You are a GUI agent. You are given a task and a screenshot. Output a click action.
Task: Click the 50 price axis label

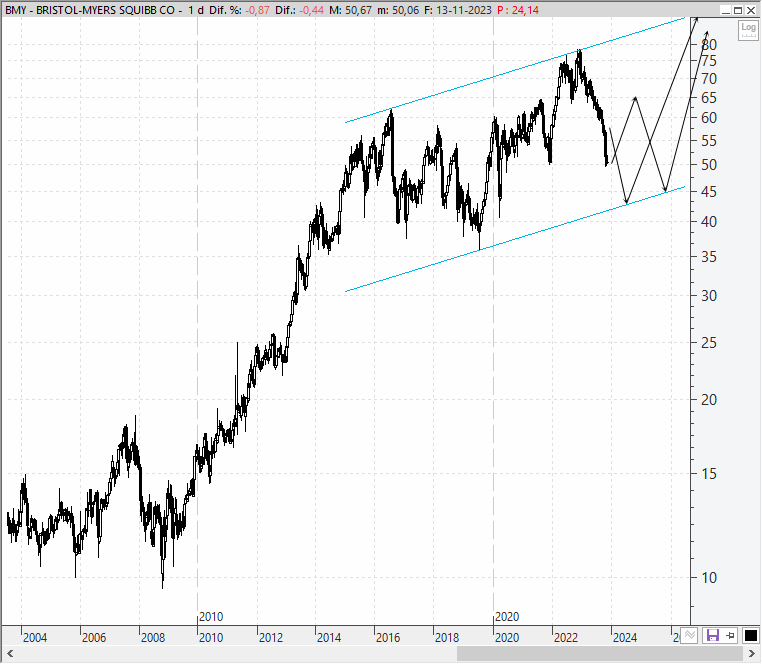pos(709,165)
